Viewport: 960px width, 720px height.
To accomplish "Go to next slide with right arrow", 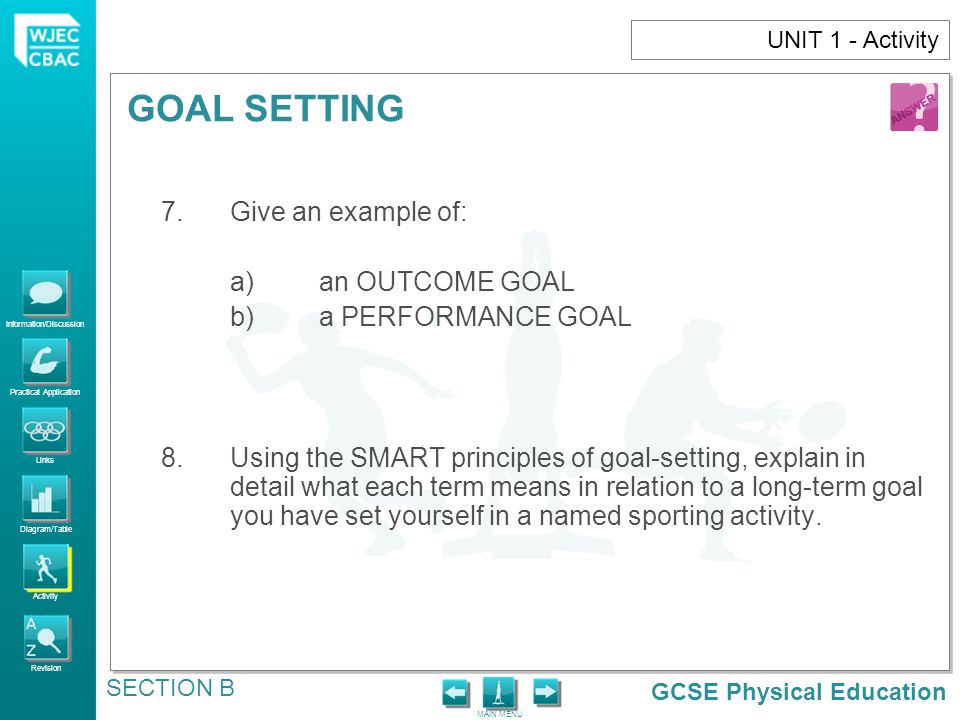I will tap(546, 693).
